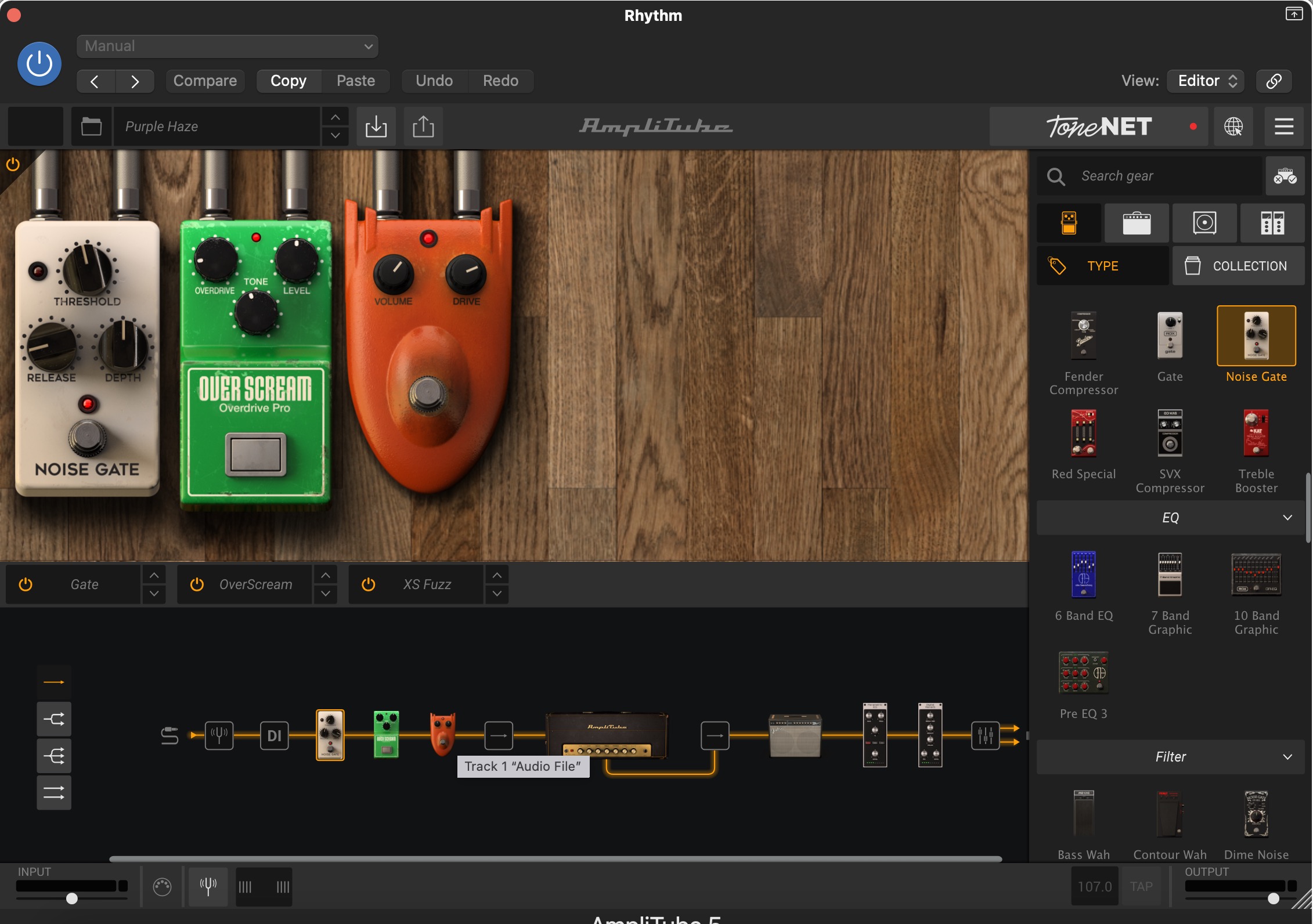Select the third split routing icon
The image size is (1313, 924).
pos(54,756)
